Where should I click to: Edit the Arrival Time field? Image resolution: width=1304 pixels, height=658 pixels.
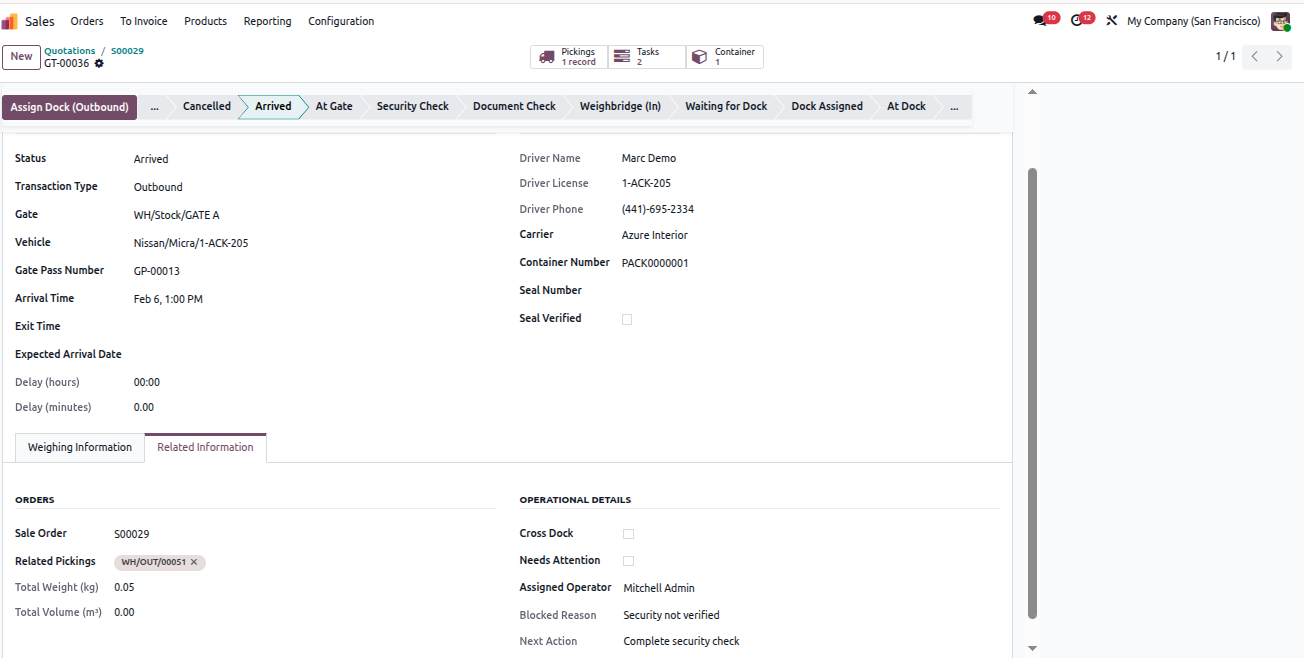tap(315, 299)
